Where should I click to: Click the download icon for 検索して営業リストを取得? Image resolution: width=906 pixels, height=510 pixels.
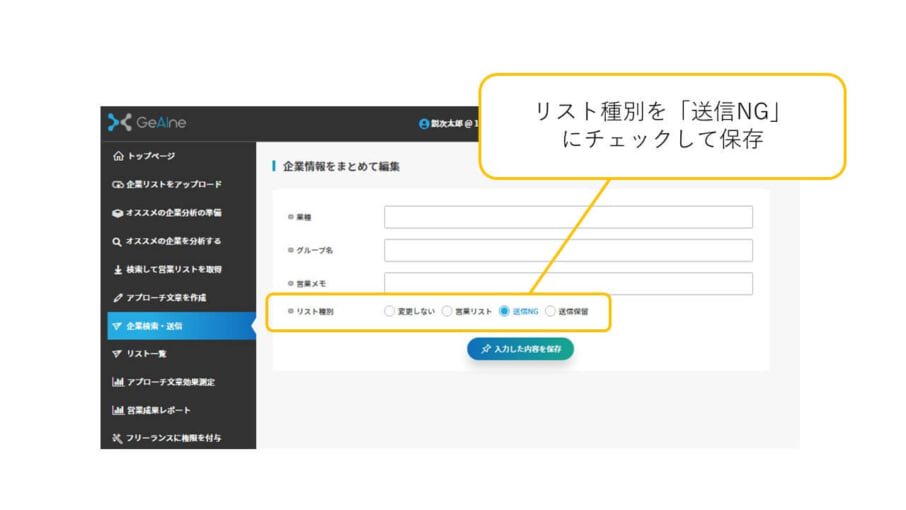pyautogui.click(x=117, y=269)
